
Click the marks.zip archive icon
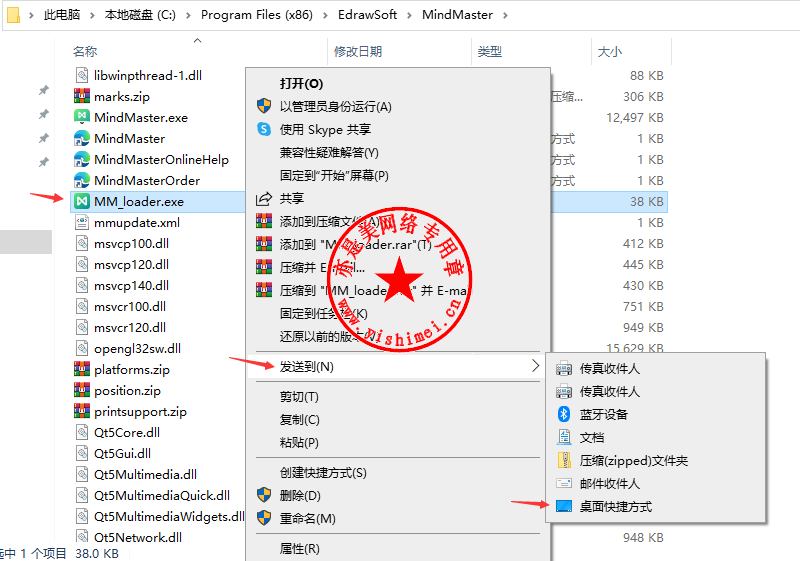[82, 96]
